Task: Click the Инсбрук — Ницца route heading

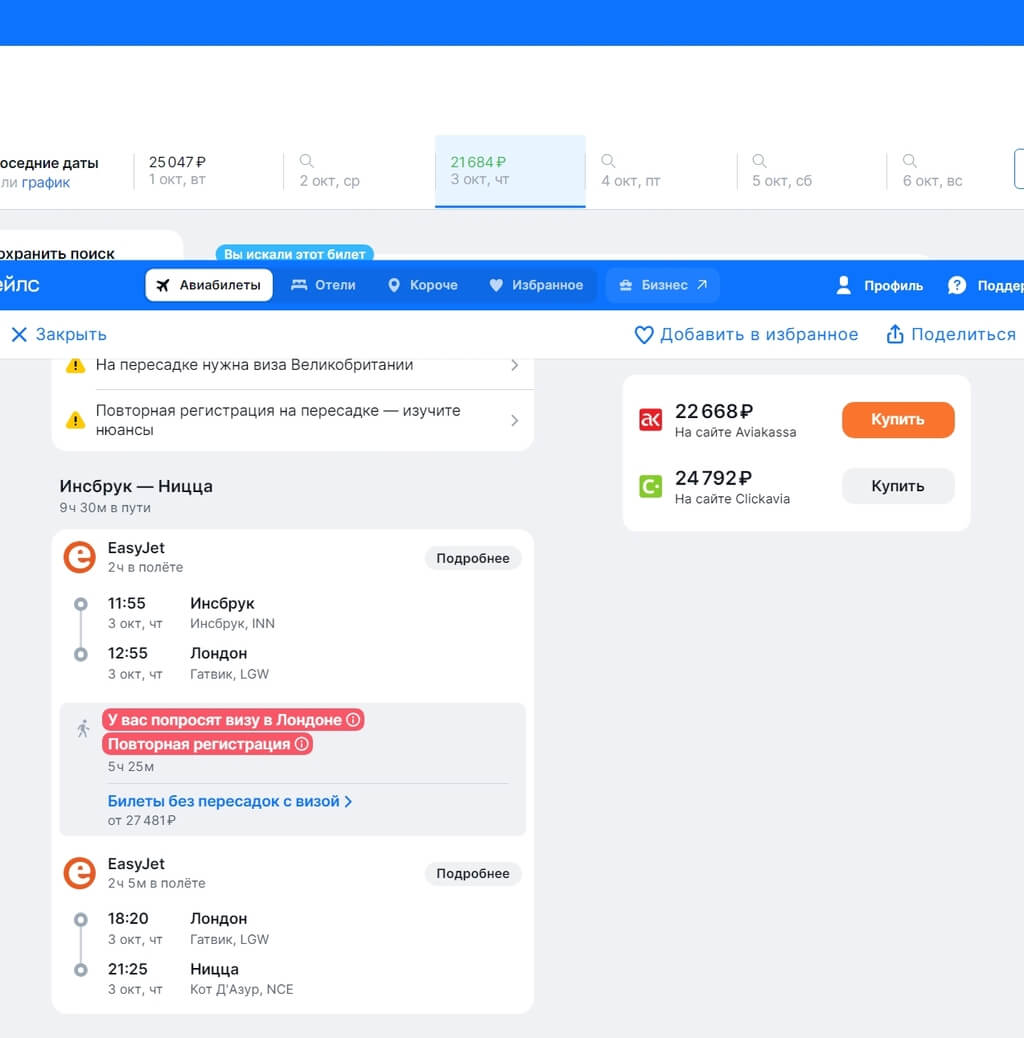Action: click(136, 487)
